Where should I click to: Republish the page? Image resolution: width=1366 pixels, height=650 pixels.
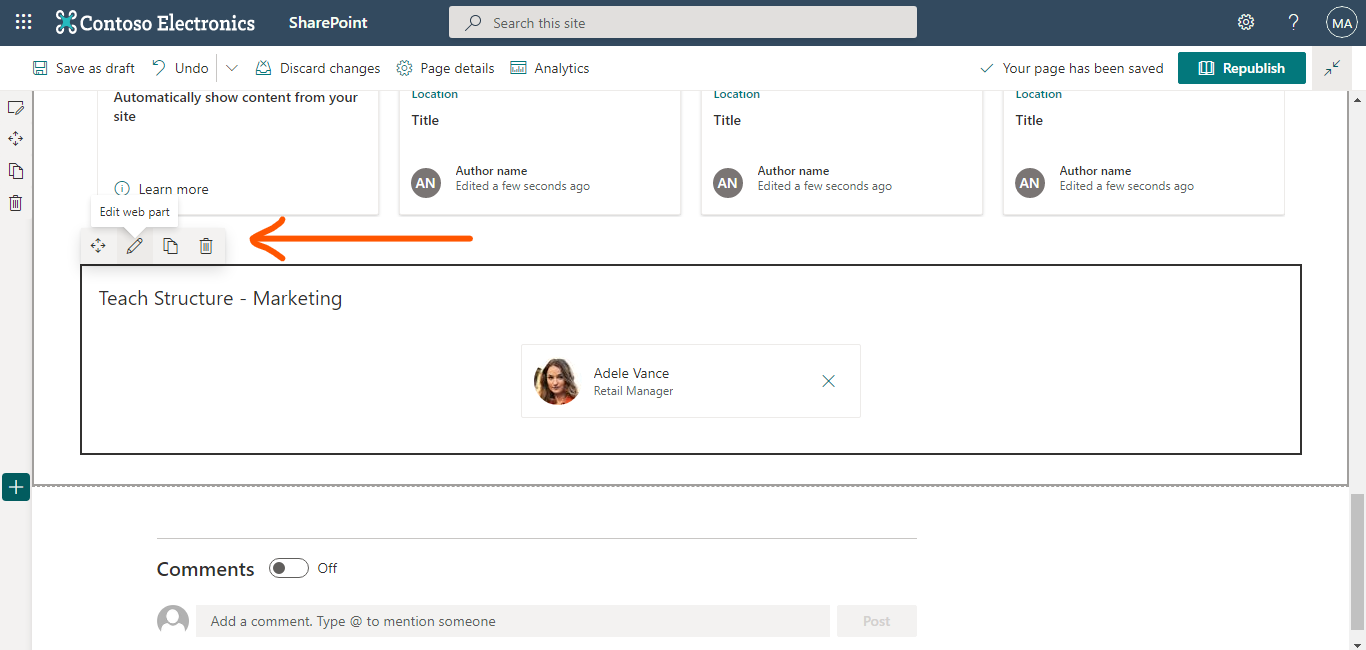pyautogui.click(x=1241, y=67)
